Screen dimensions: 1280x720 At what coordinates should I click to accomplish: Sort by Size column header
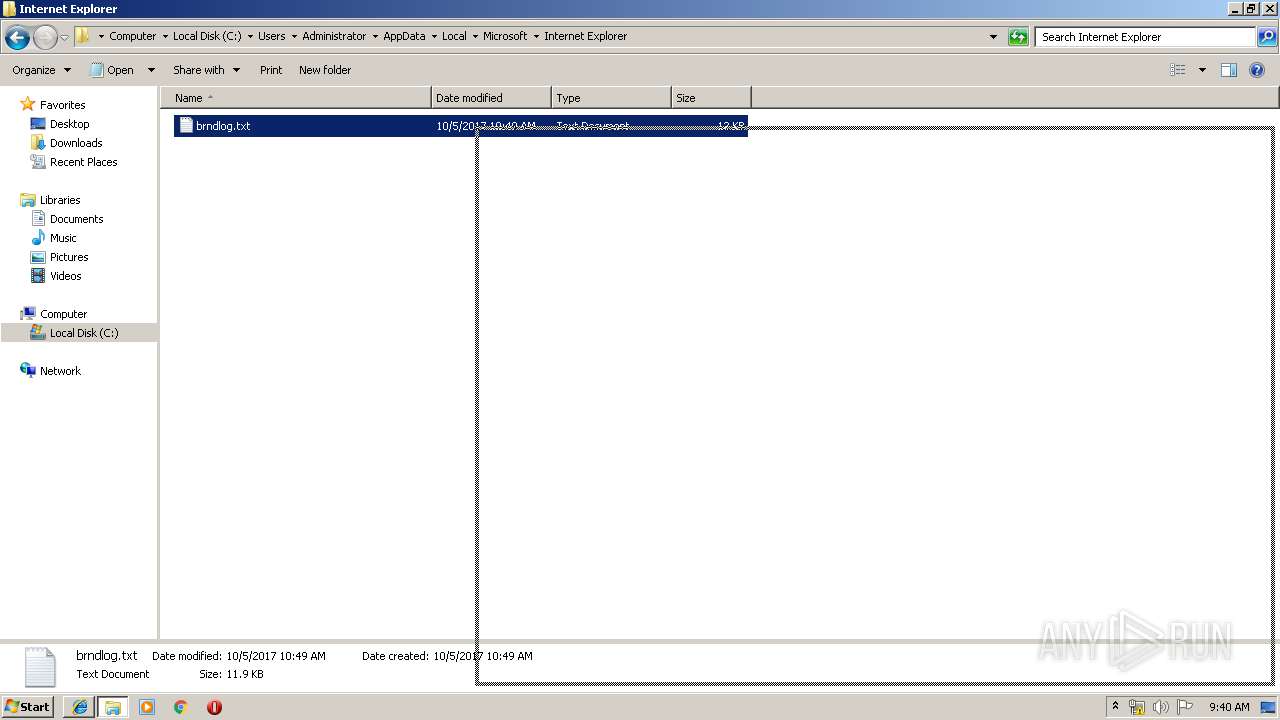711,98
